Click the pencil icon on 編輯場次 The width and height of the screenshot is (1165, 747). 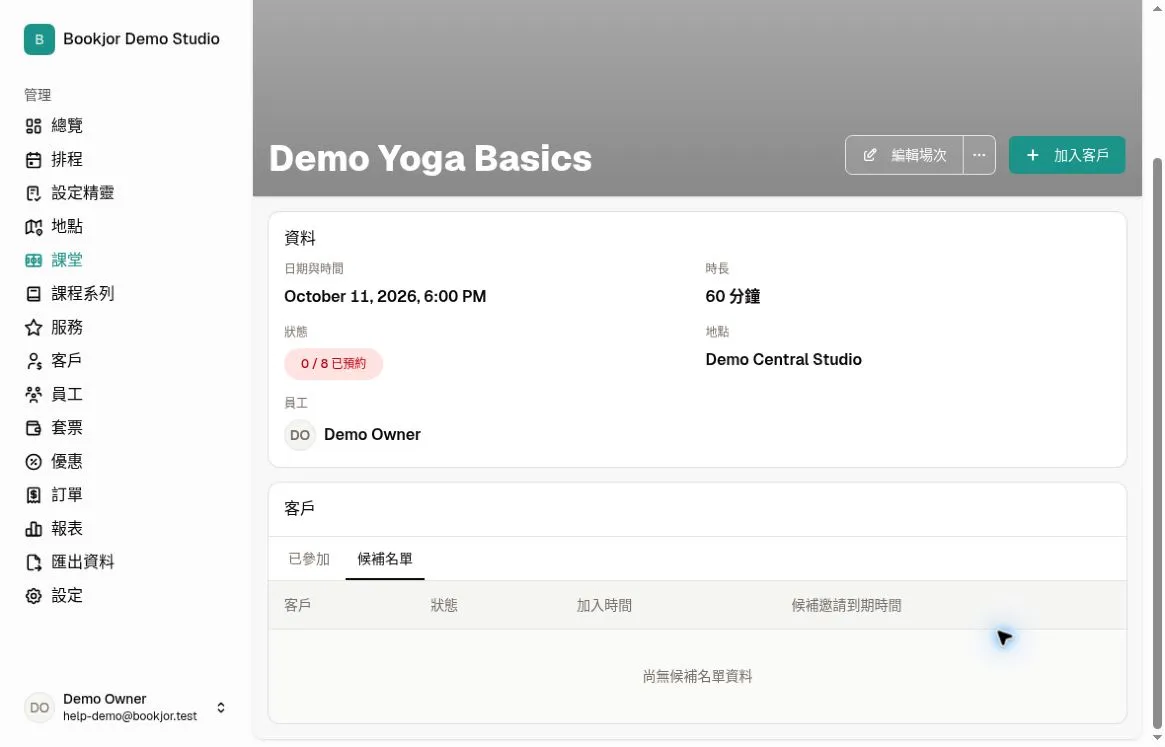[869, 155]
